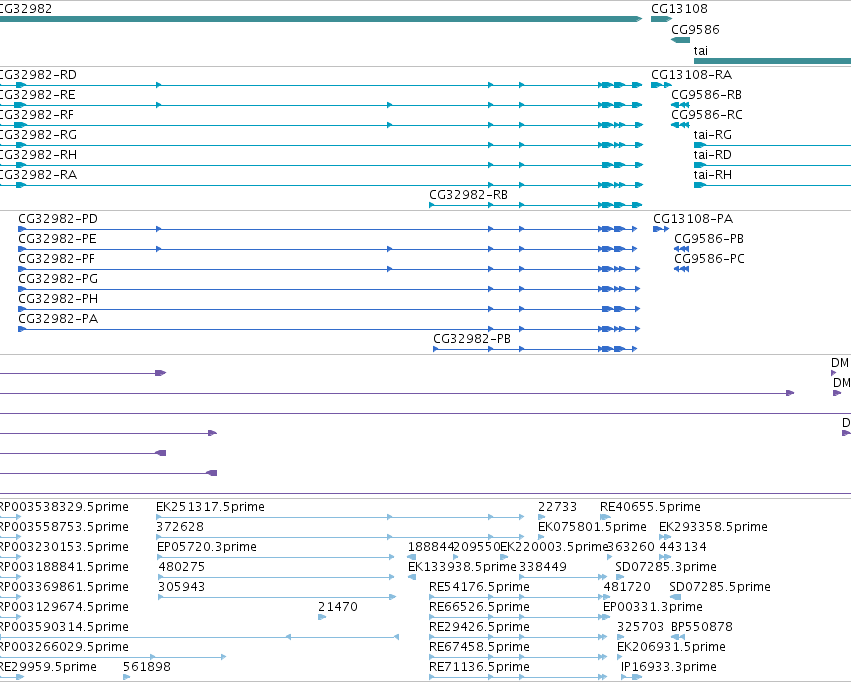Select protein CG32982-PD
This screenshot has height=682, width=851.
[58, 219]
